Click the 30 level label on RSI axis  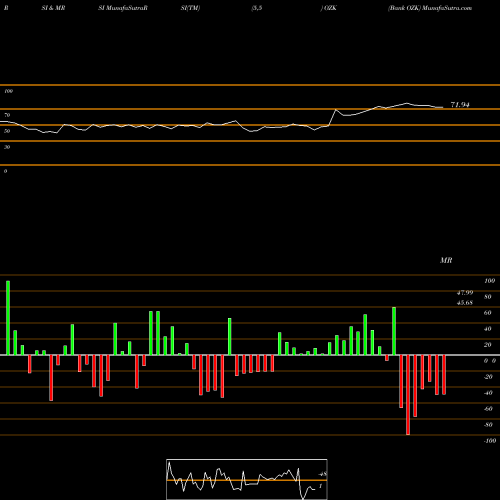[7, 147]
